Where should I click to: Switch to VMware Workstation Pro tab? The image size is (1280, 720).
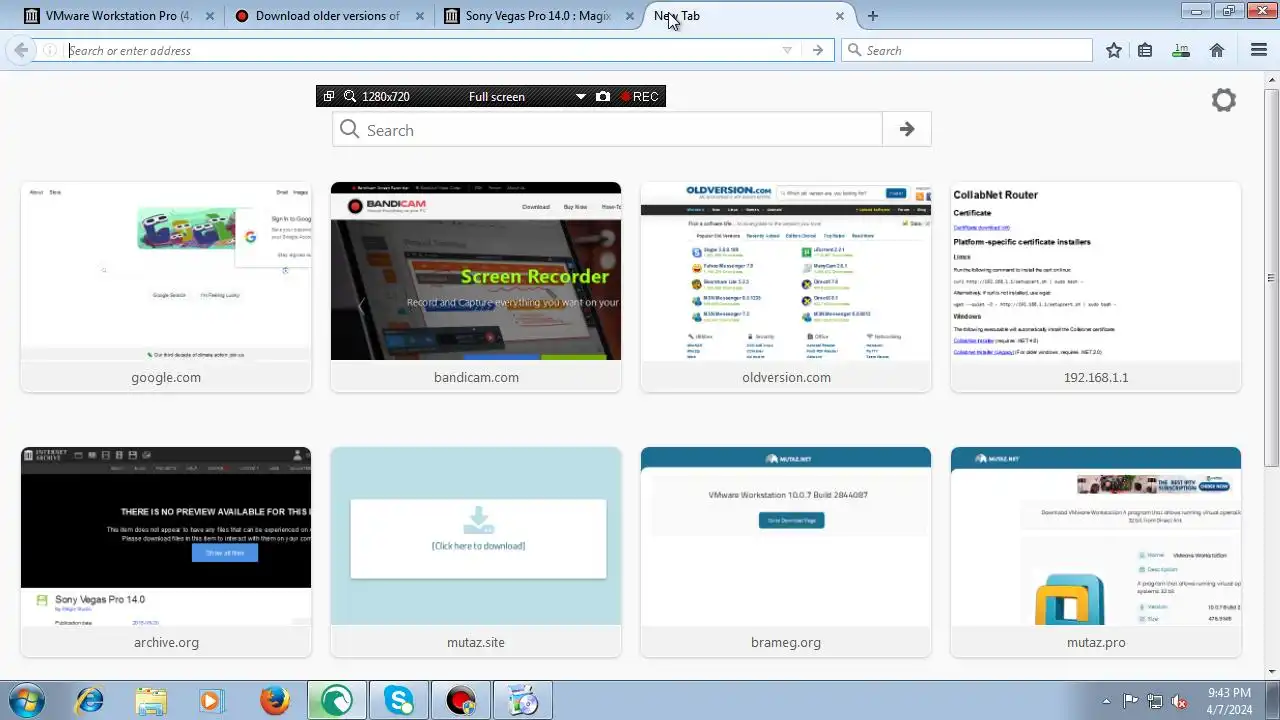[119, 16]
